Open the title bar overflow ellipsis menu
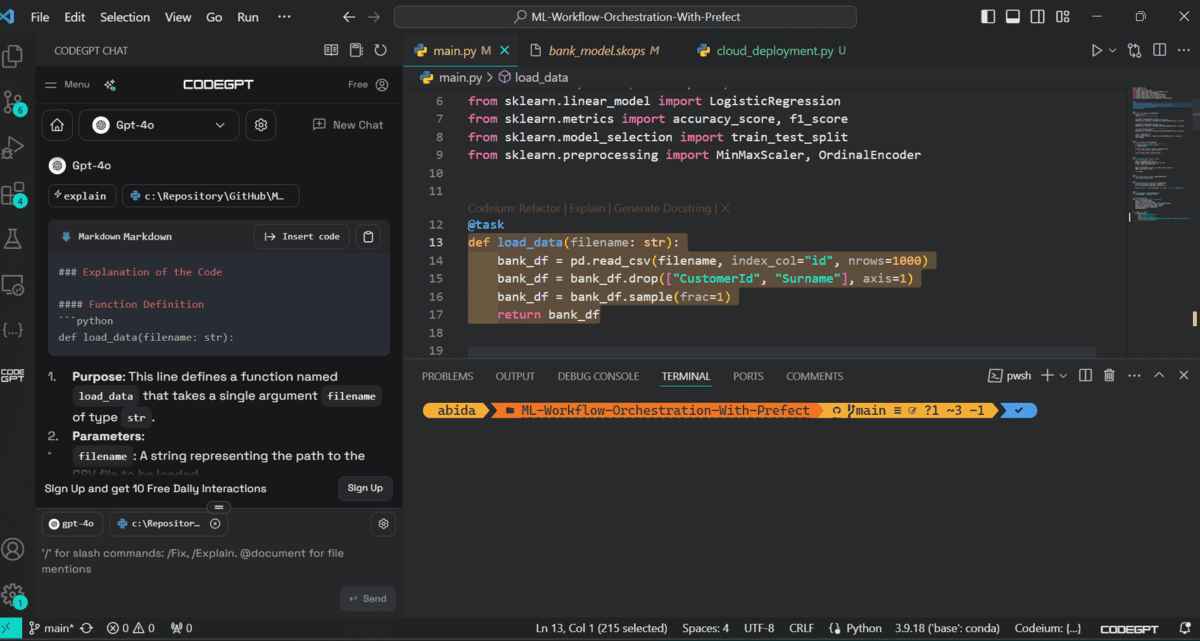1200x641 pixels. [x=284, y=17]
